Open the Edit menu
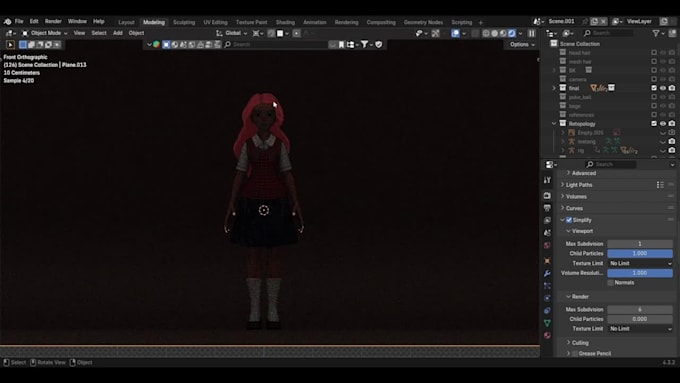Image resolution: width=680 pixels, height=383 pixels. pyautogui.click(x=34, y=21)
